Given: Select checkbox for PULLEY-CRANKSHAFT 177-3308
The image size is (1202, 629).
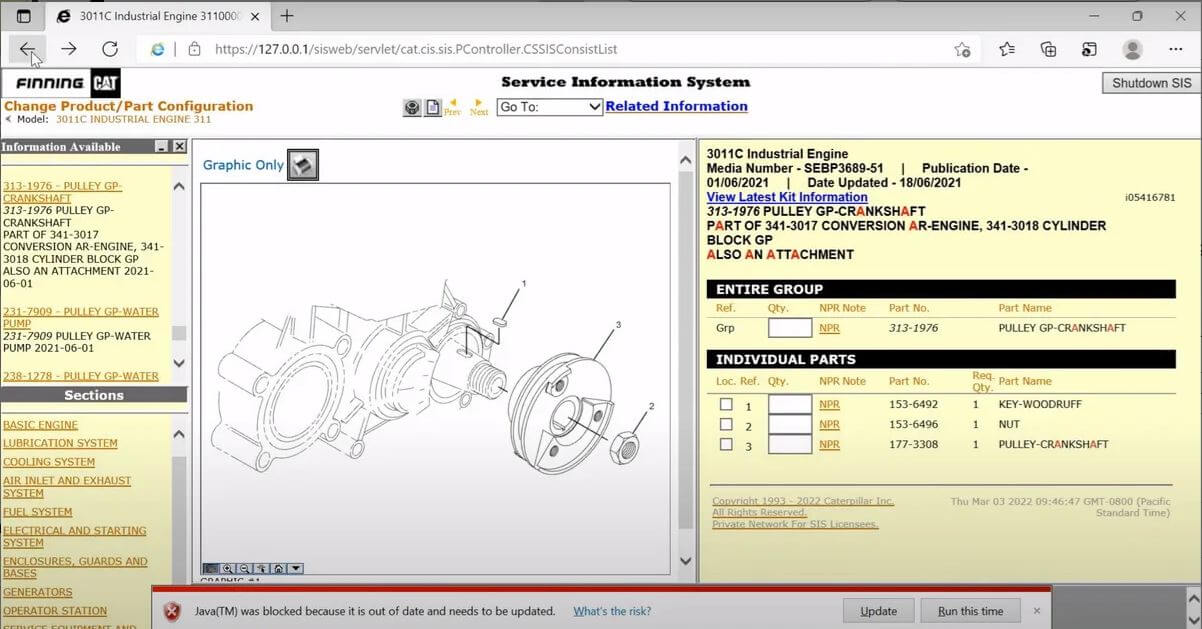Looking at the screenshot, I should point(726,444).
